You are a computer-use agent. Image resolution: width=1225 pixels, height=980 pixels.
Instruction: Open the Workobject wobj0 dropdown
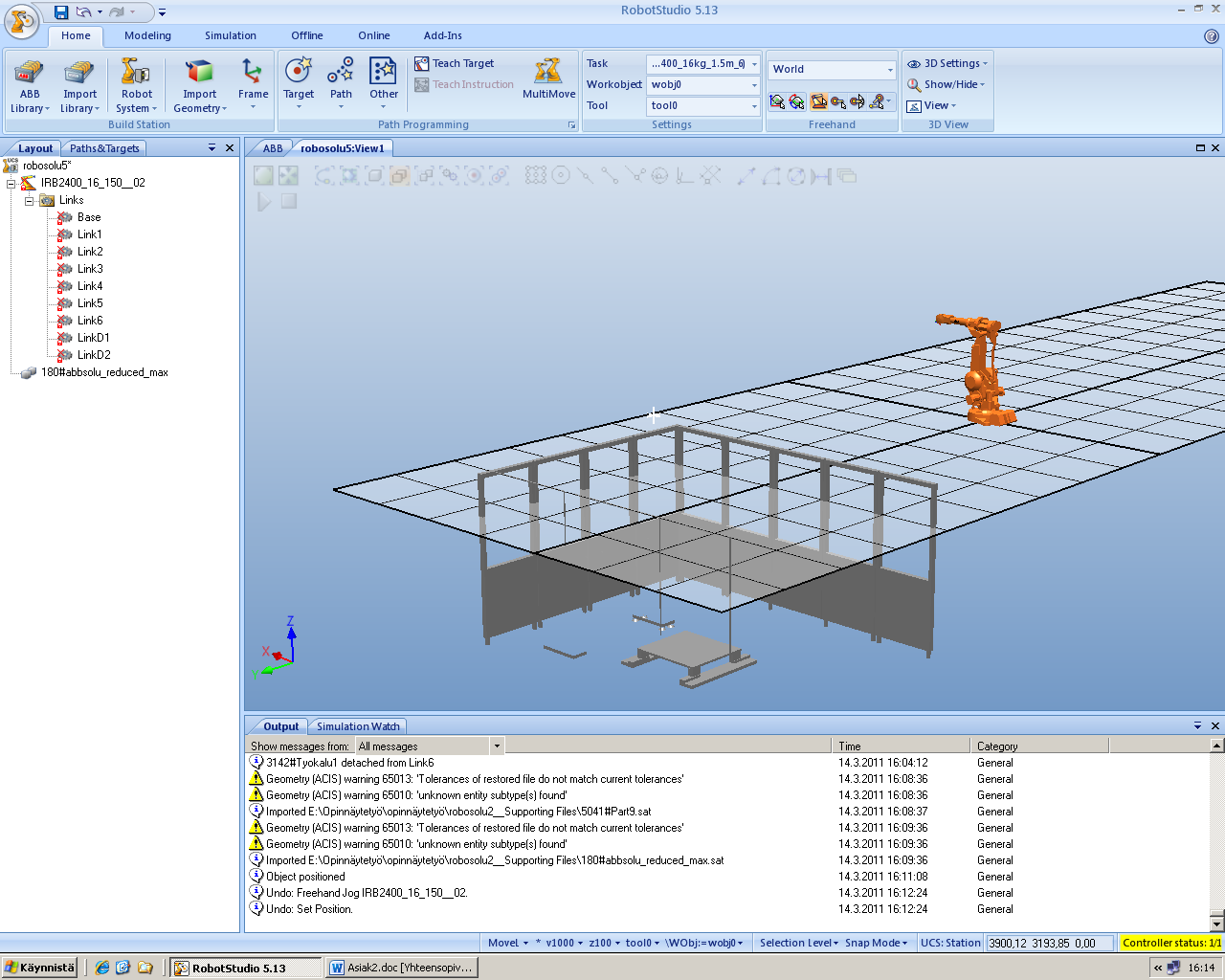click(754, 85)
